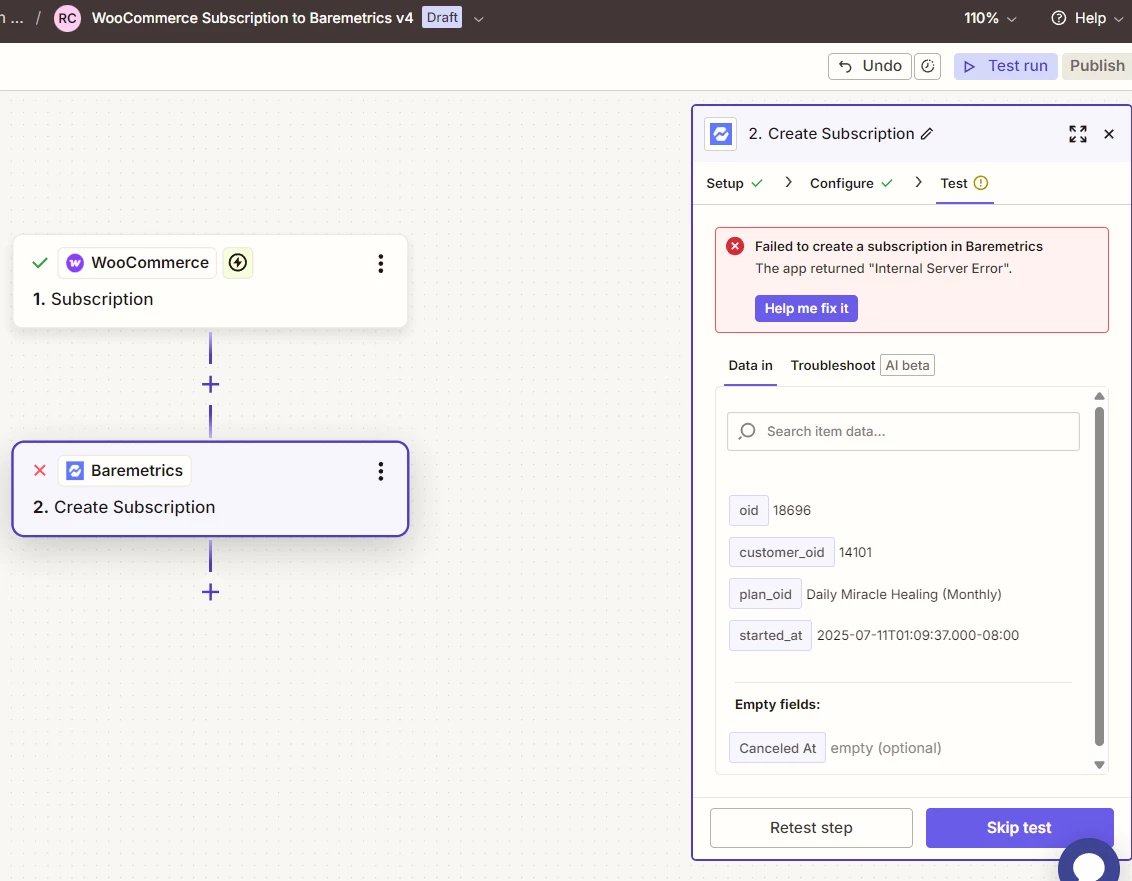Select the Baremetrics app icon in step 2
Screen dimensions: 1132x881
[x=75, y=471]
